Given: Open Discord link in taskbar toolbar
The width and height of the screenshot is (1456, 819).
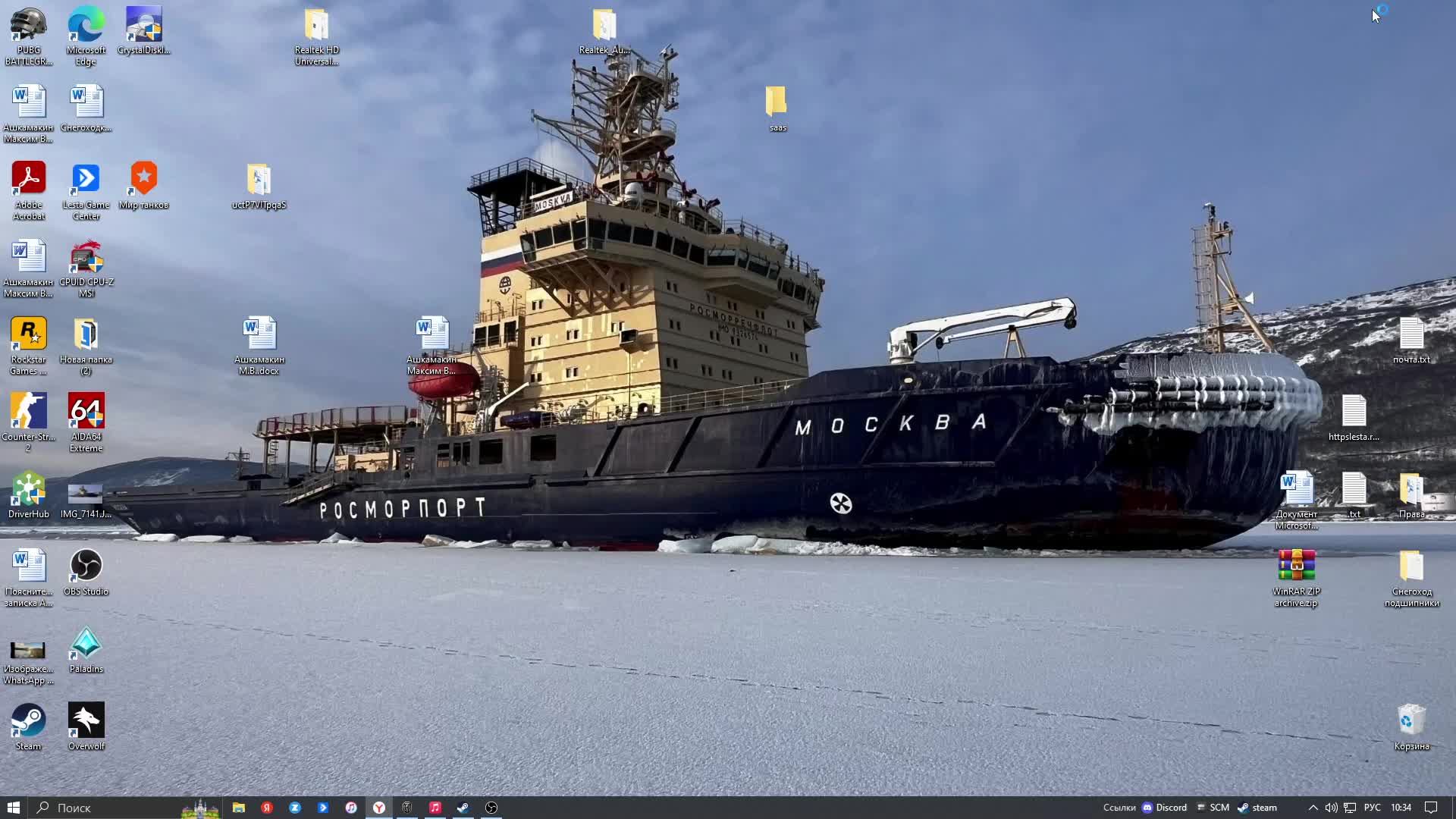Looking at the screenshot, I should click(1165, 808).
